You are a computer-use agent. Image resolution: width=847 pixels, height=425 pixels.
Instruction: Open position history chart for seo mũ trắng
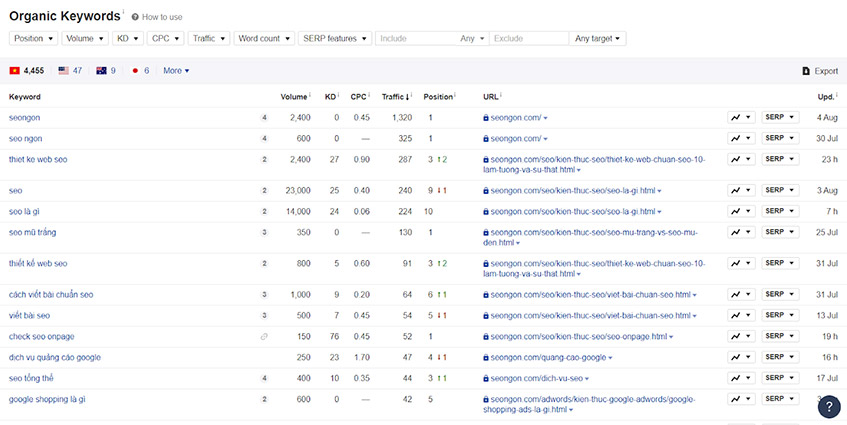(741, 232)
